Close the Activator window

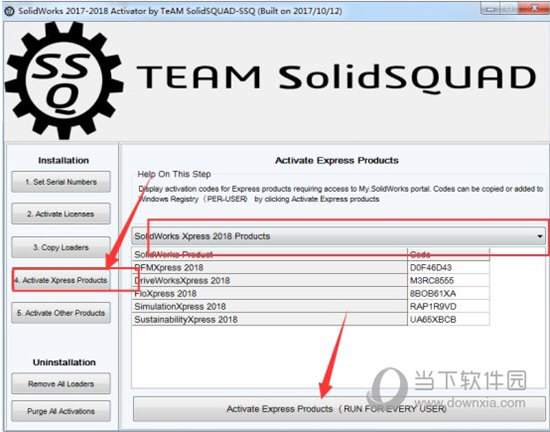pyautogui.click(x=533, y=8)
